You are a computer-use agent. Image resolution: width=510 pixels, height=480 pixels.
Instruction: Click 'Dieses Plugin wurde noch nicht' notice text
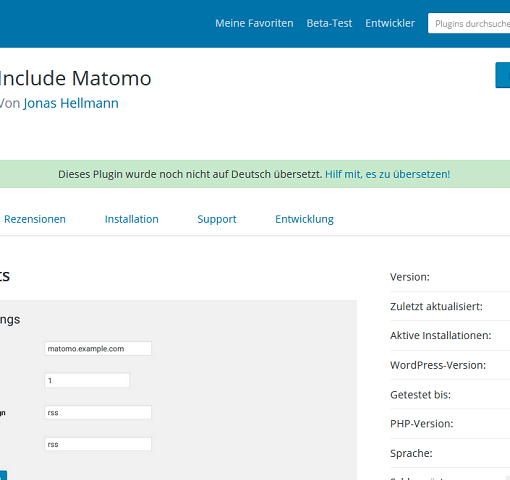(190, 174)
